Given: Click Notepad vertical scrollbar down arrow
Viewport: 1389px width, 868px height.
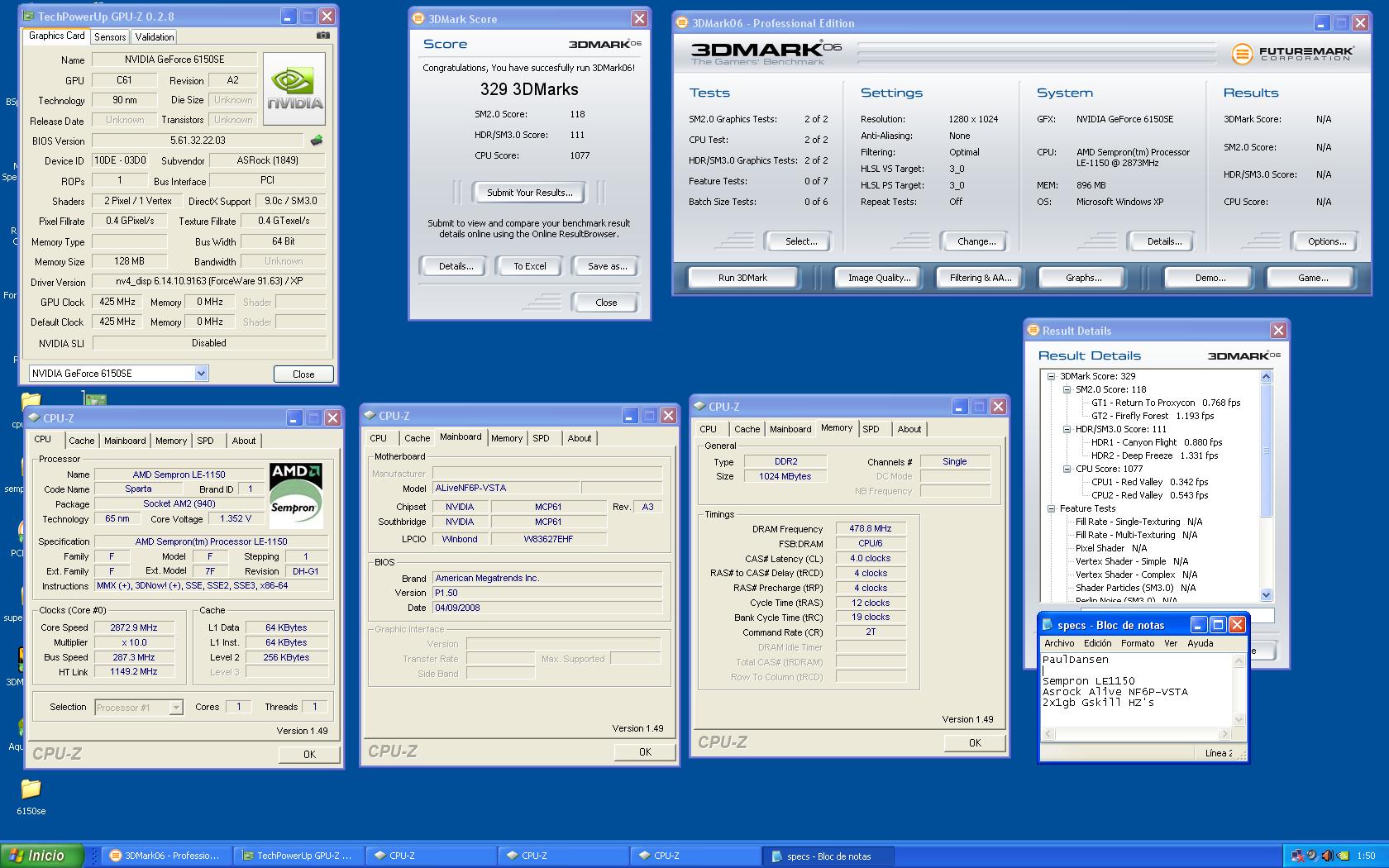Looking at the screenshot, I should pos(1239,720).
